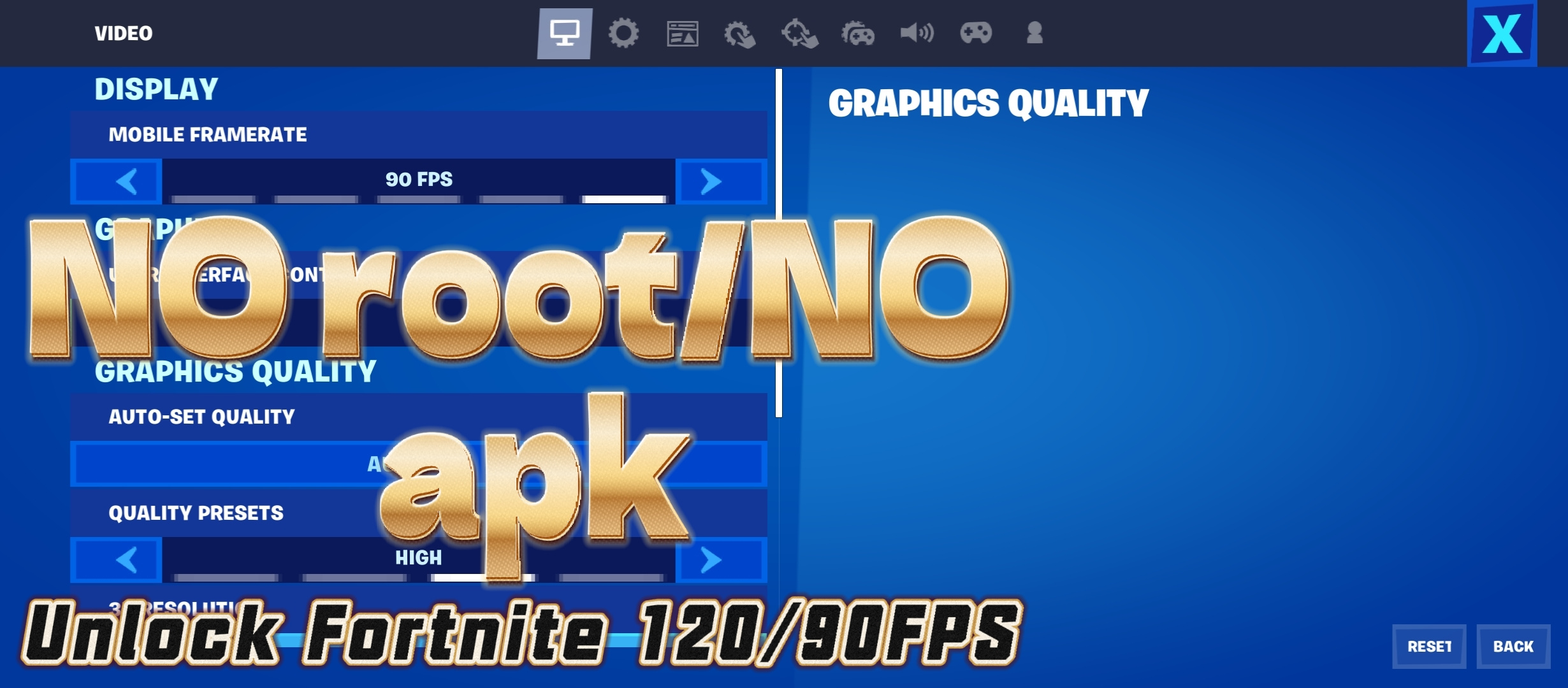The height and width of the screenshot is (688, 1568).
Task: Close settings with the X button
Action: pos(1502,33)
